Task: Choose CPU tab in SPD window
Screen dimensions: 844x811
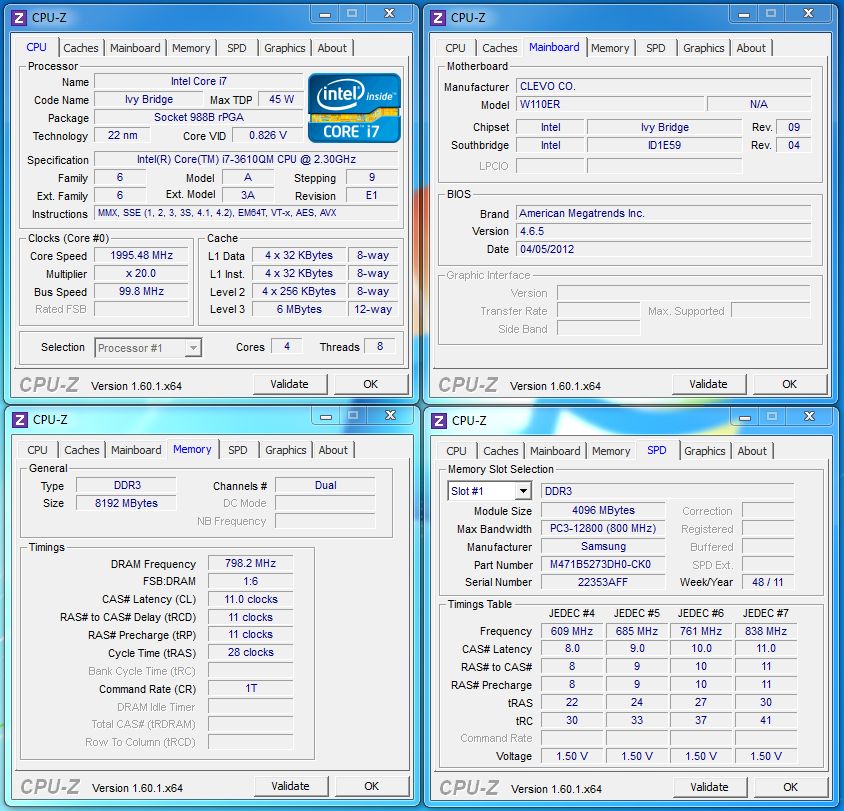Action: pyautogui.click(x=456, y=451)
